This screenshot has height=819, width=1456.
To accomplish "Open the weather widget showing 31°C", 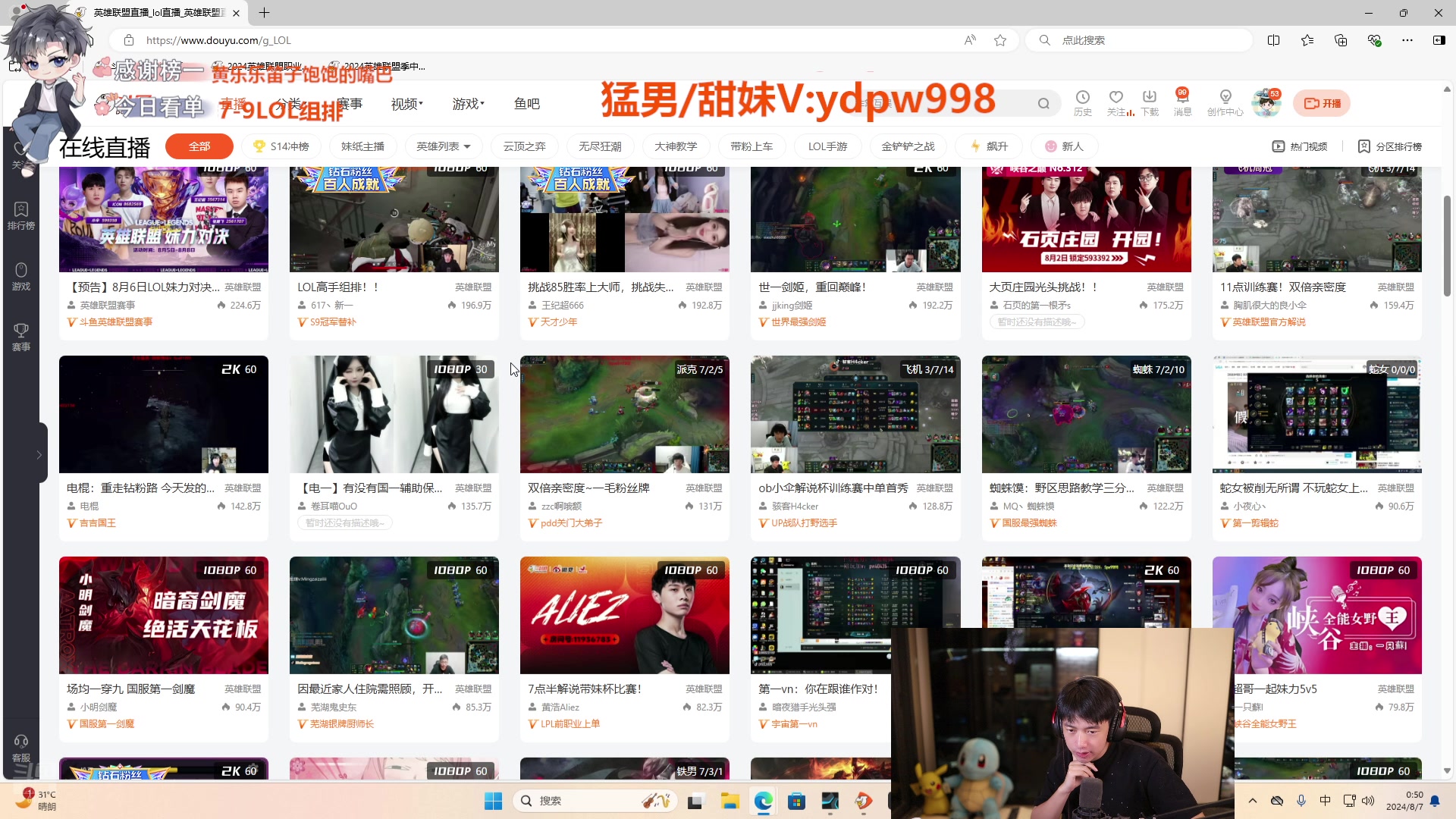I will 36,801.
